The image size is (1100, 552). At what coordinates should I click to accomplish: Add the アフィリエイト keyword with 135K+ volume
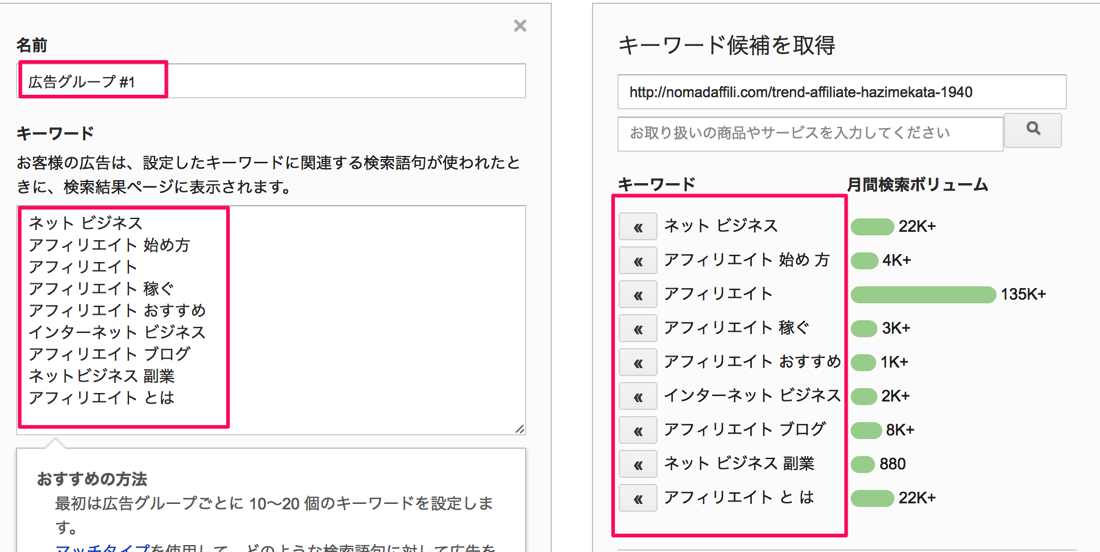[638, 295]
